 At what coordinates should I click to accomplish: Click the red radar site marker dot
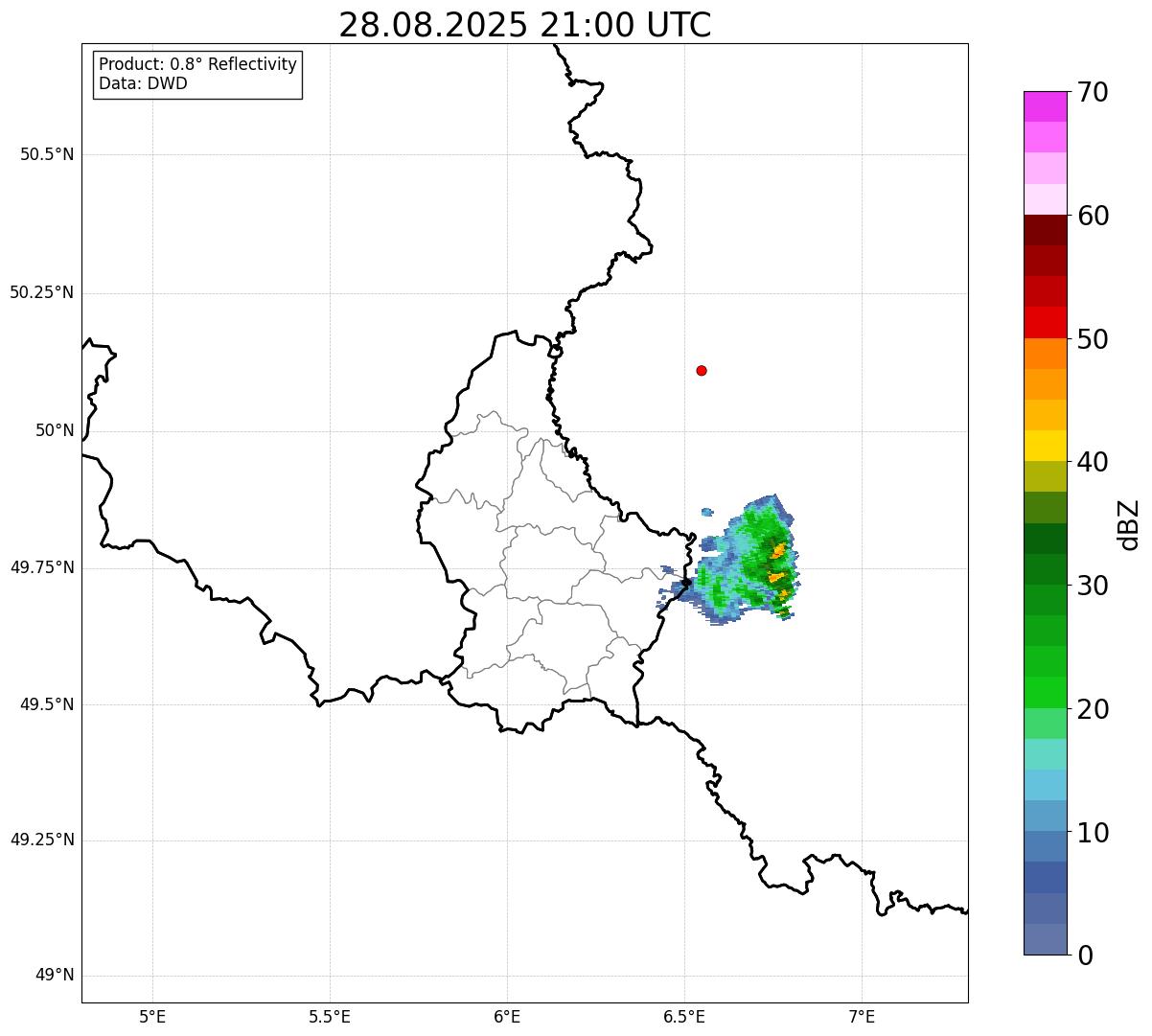tap(702, 370)
